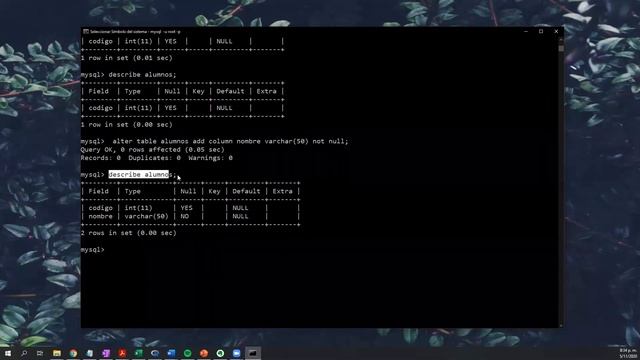This screenshot has height=360, width=640.
Task: Open Excel from the taskbar
Action: coord(138,353)
